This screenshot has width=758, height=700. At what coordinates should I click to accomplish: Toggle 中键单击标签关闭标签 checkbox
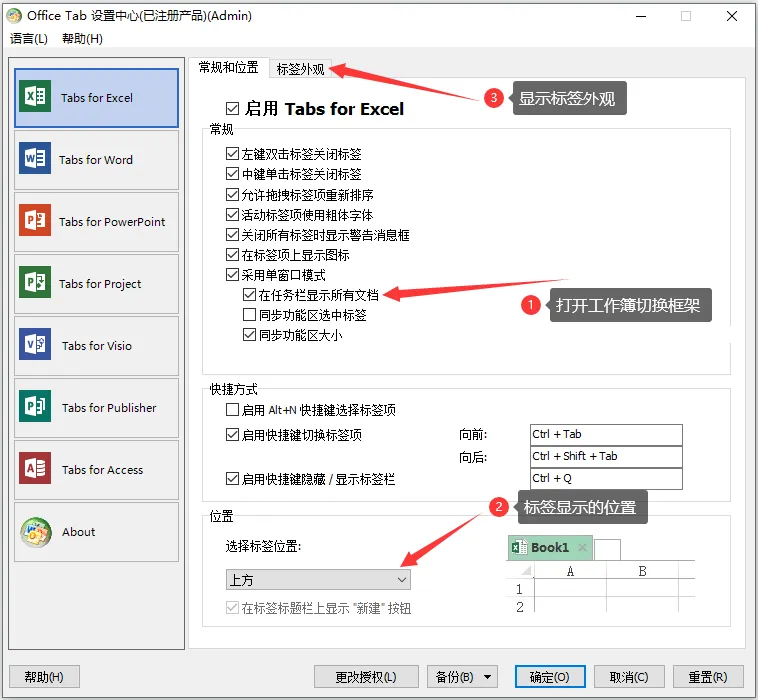232,174
